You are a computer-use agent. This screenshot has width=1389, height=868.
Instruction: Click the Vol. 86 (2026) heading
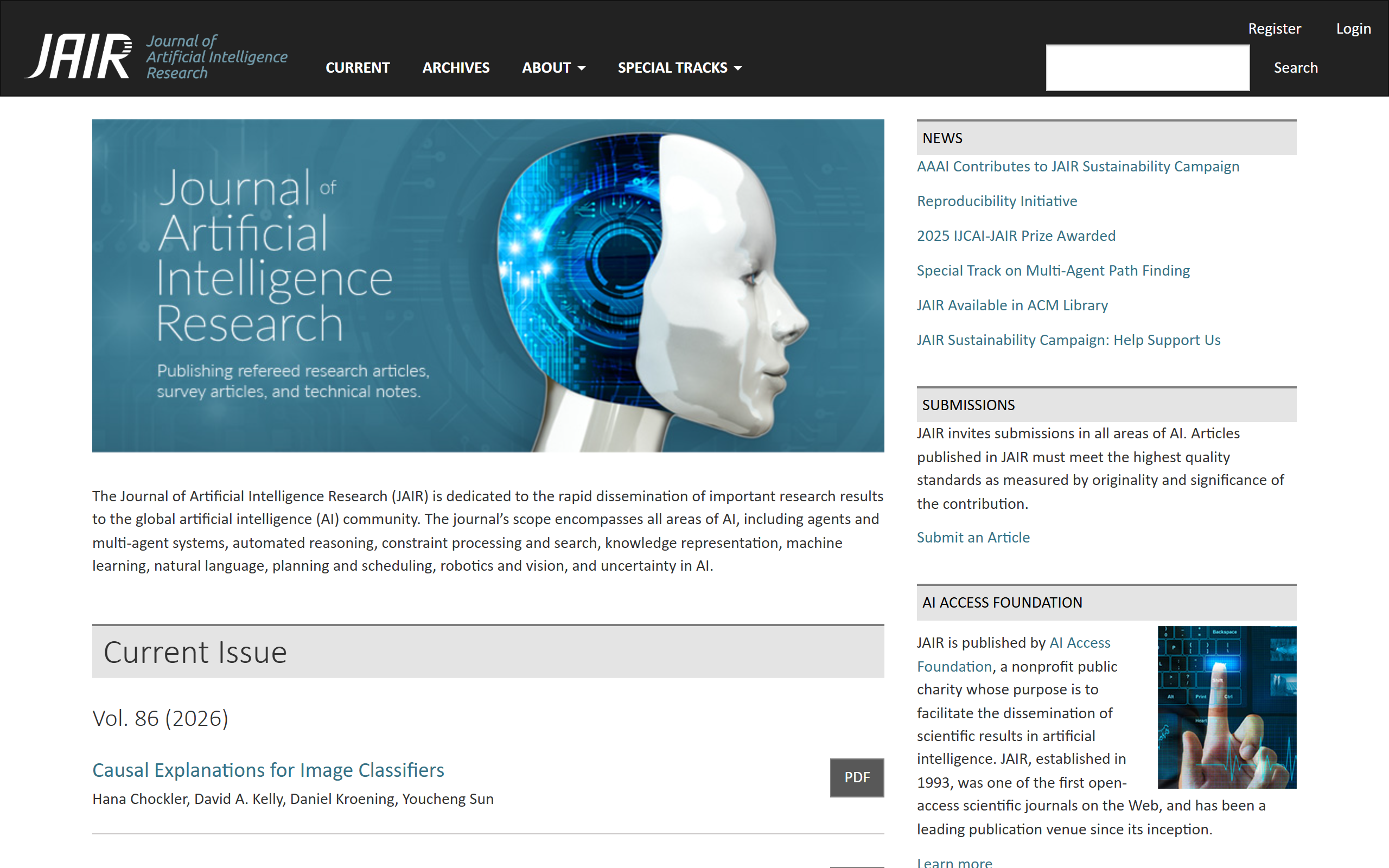click(x=161, y=718)
